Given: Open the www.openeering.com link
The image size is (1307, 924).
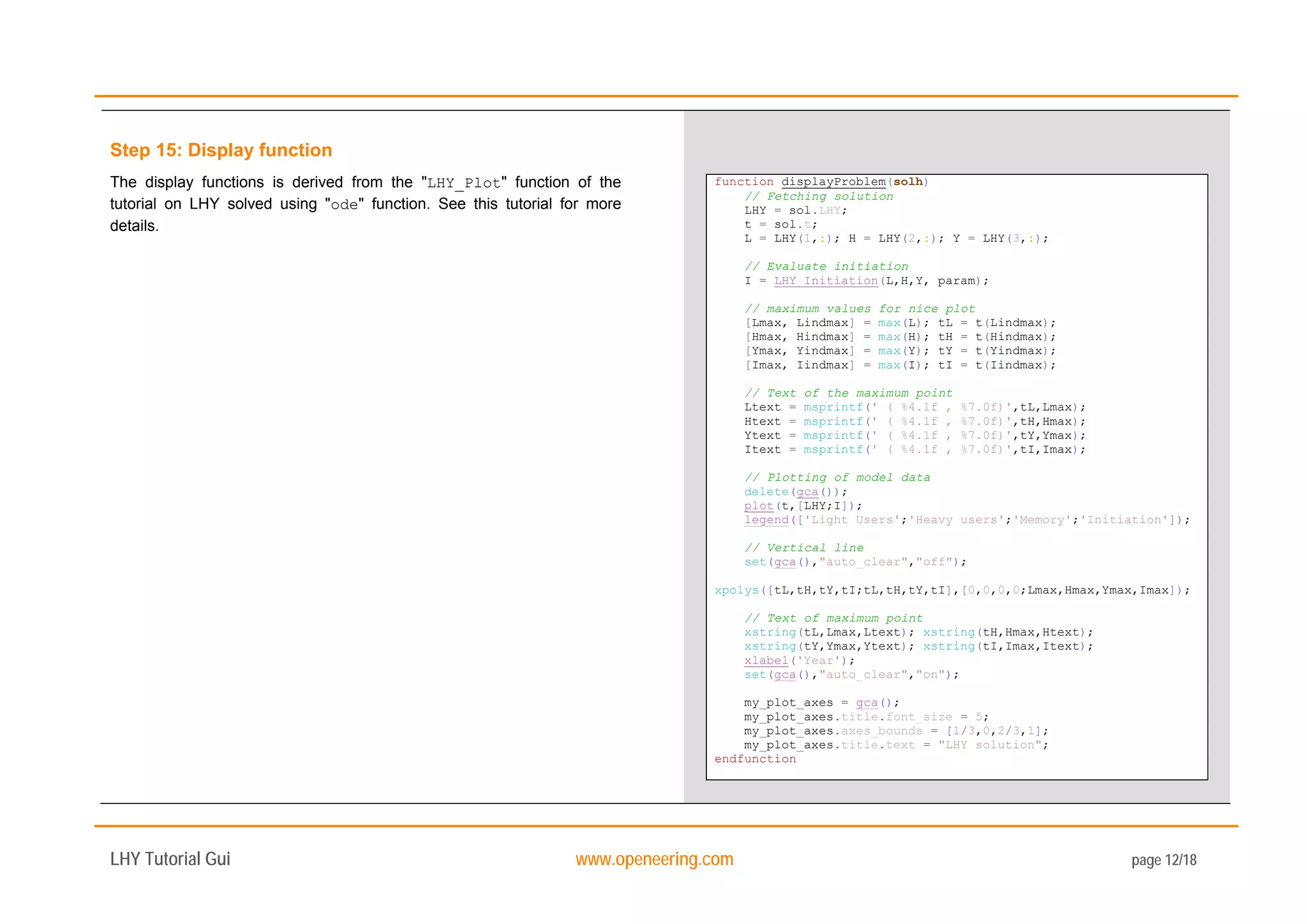Looking at the screenshot, I should point(654,860).
